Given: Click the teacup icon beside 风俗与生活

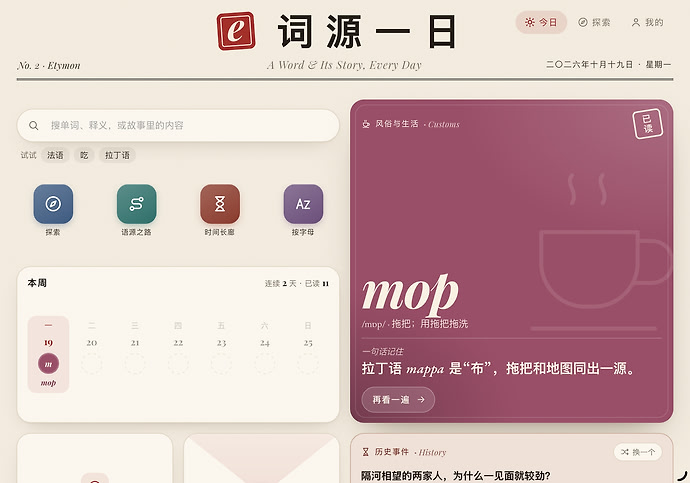Looking at the screenshot, I should (x=366, y=124).
